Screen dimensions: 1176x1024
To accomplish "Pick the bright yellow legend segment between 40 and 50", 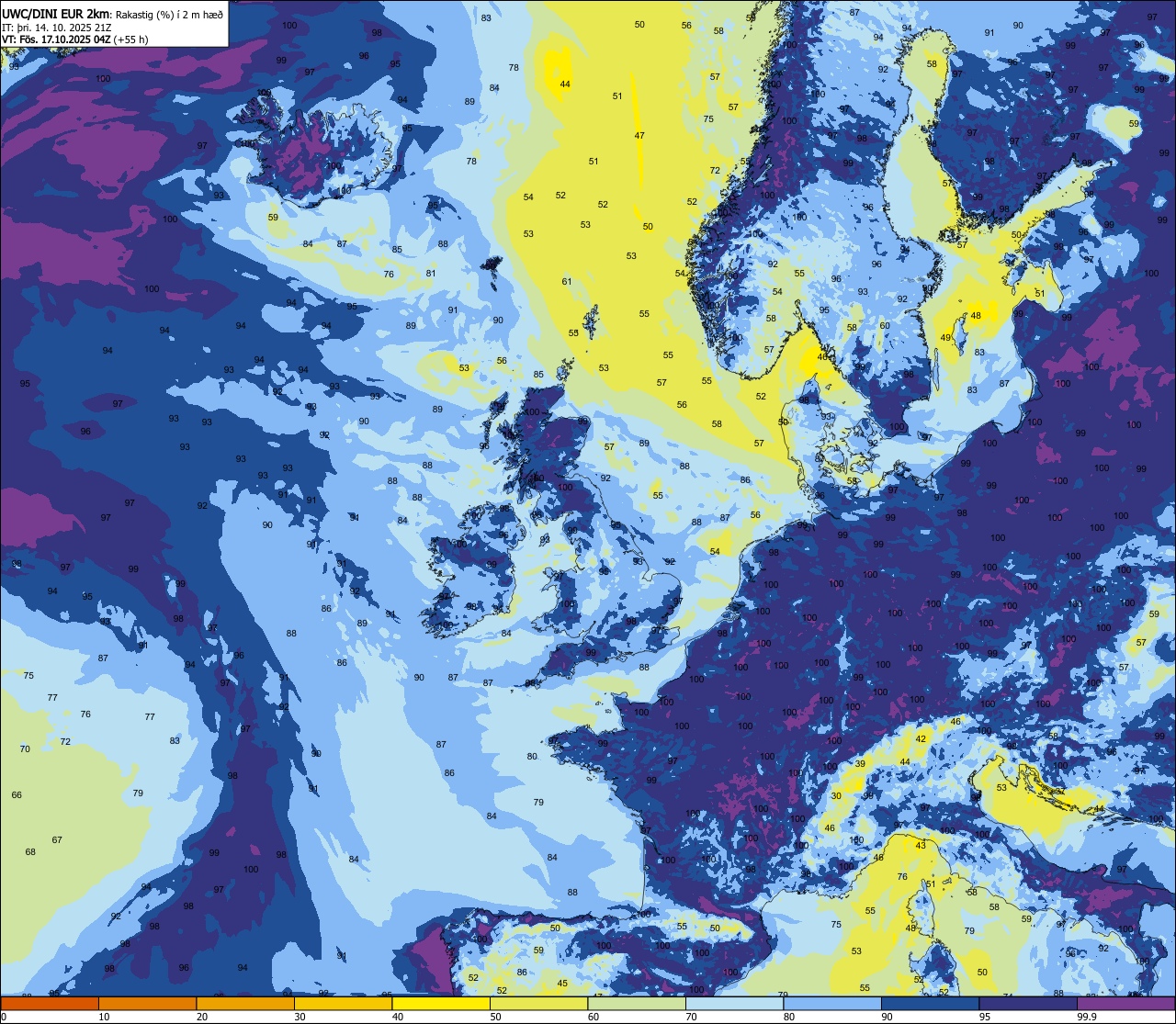I will [441, 1003].
